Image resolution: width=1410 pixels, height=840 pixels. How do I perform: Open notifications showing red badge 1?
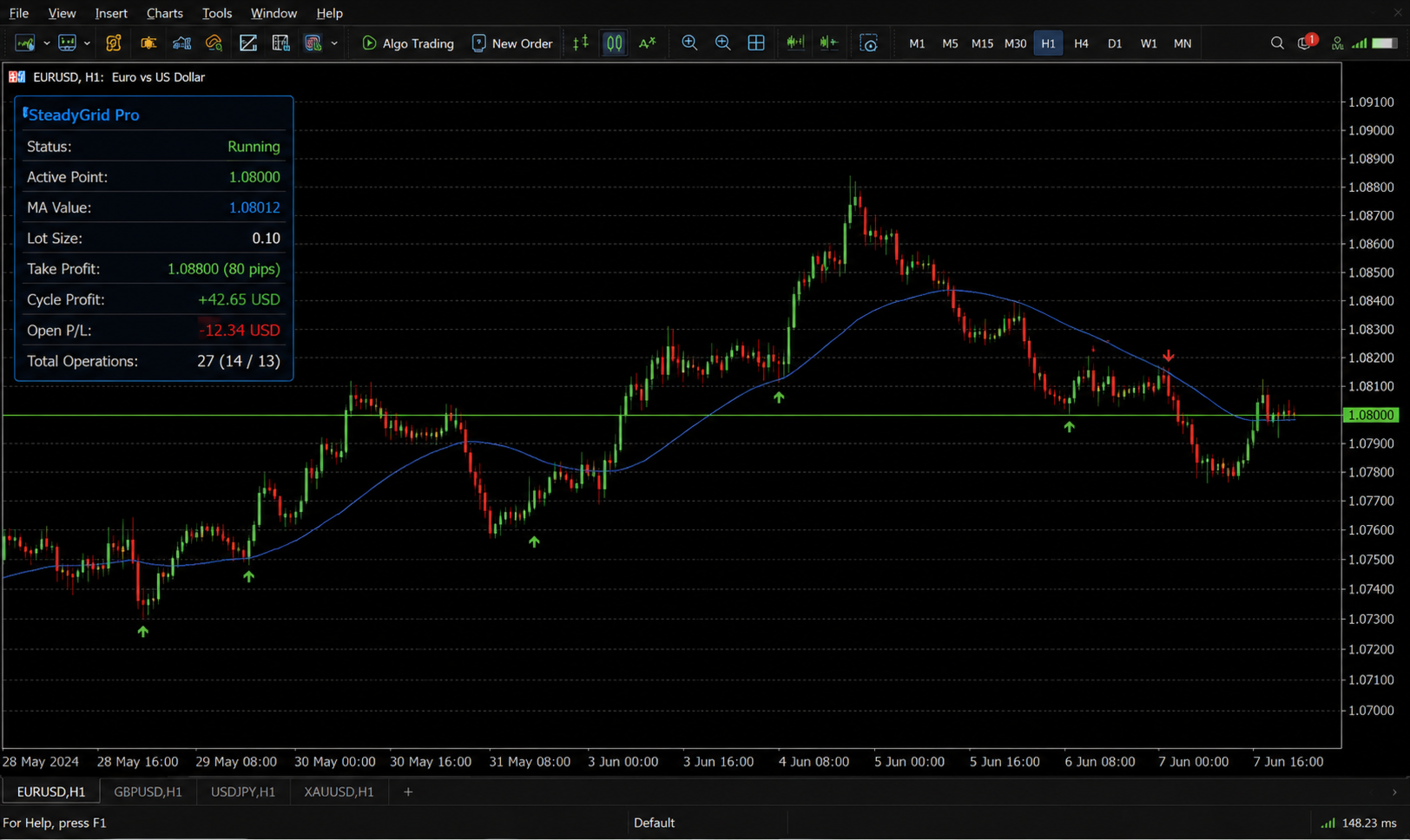(x=1307, y=43)
